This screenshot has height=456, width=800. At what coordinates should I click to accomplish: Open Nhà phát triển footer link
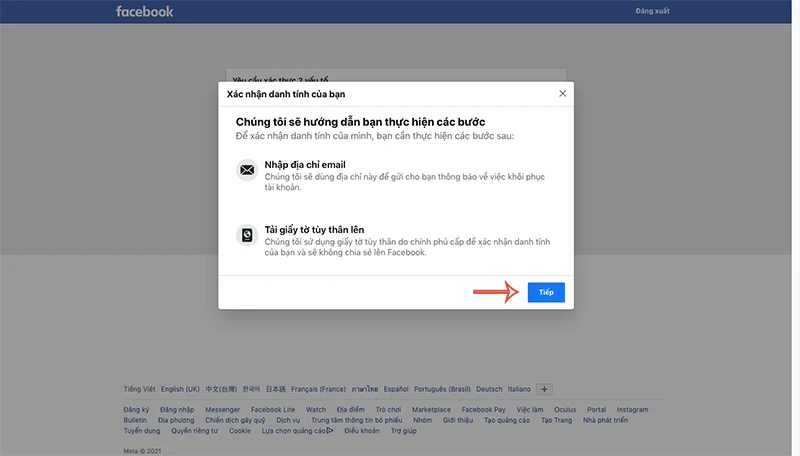(606, 420)
